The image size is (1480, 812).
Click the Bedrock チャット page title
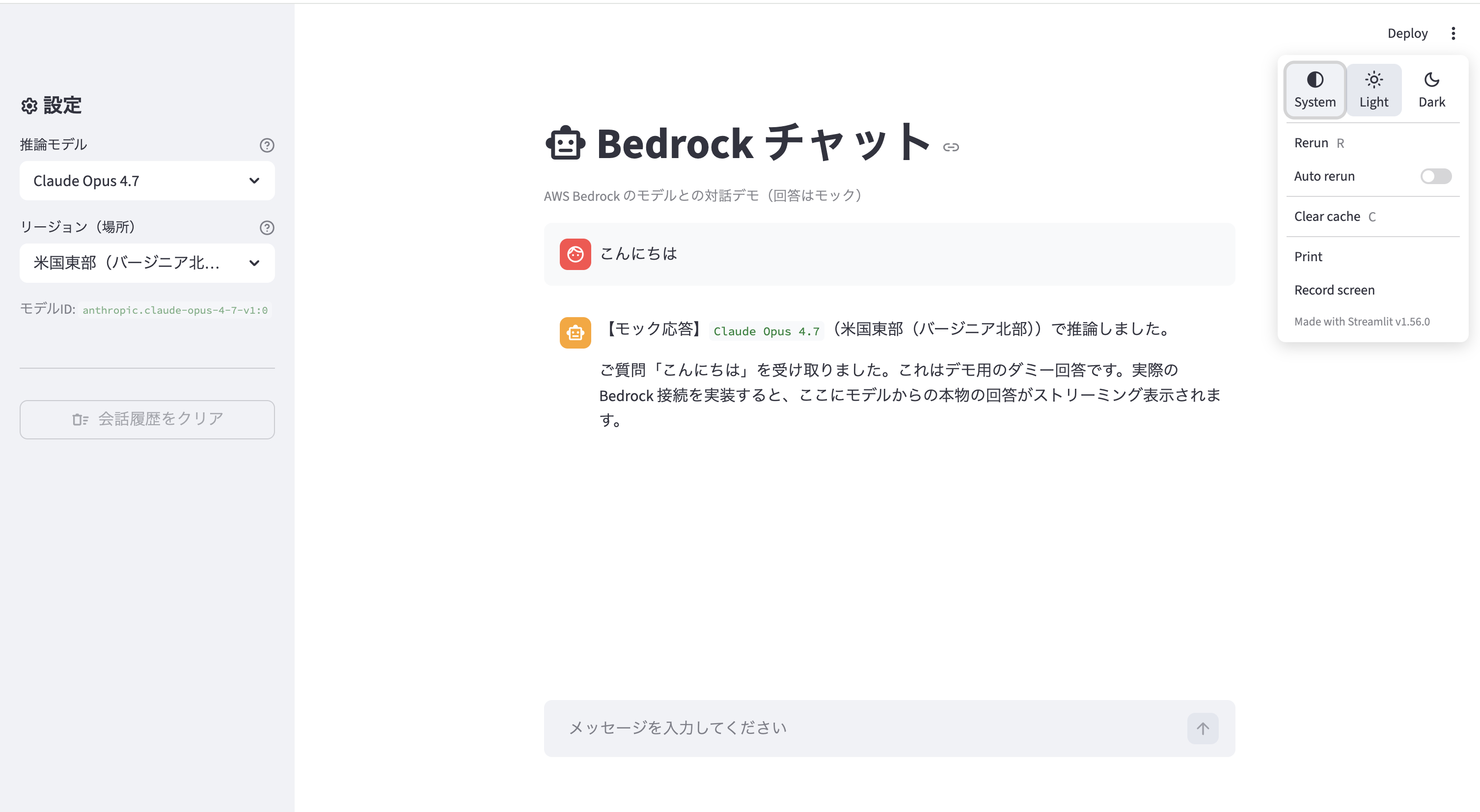coord(763,143)
